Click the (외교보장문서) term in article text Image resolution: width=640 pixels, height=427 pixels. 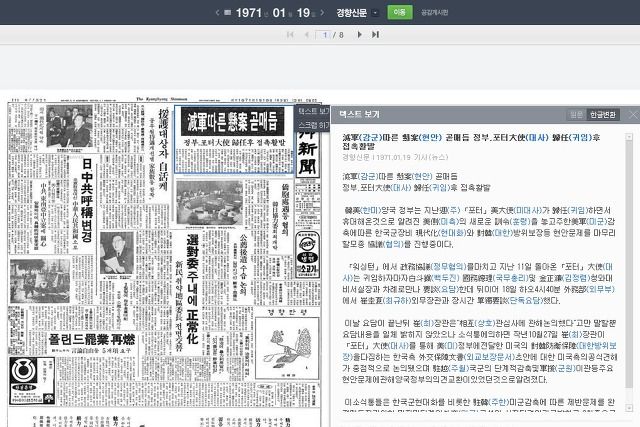pyautogui.click(x=488, y=357)
